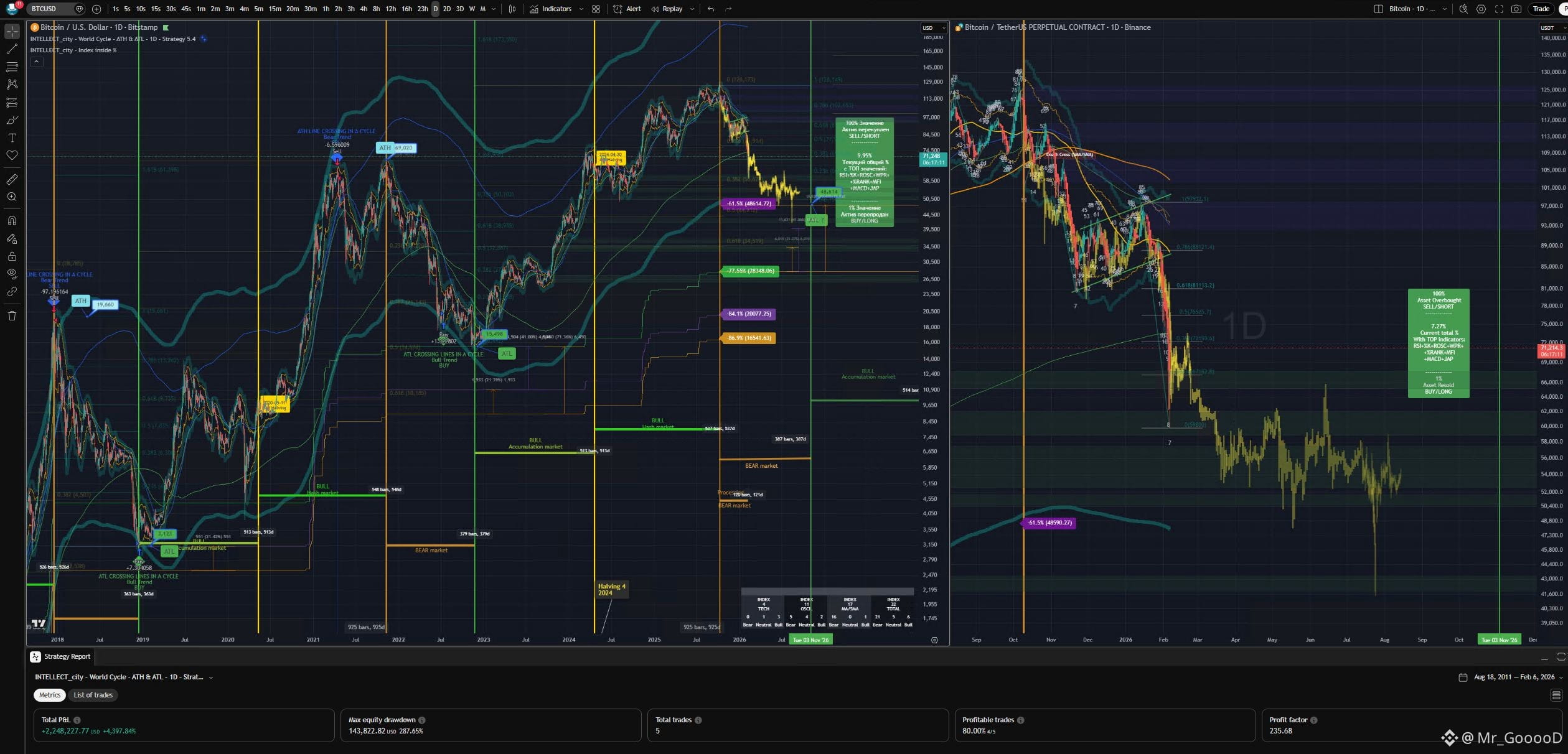Switch to the 2D timeframe
The image size is (1568, 754).
[x=446, y=9]
